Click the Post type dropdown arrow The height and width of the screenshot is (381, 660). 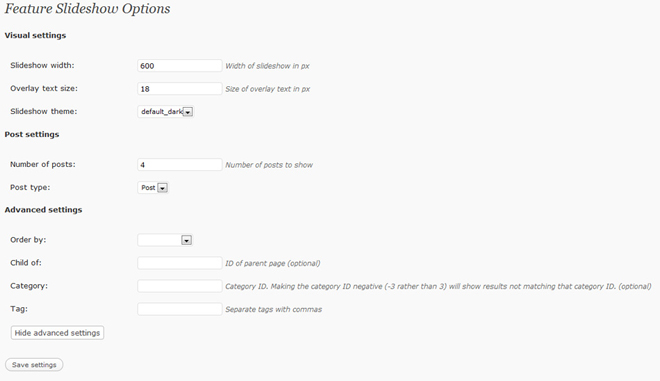162,188
